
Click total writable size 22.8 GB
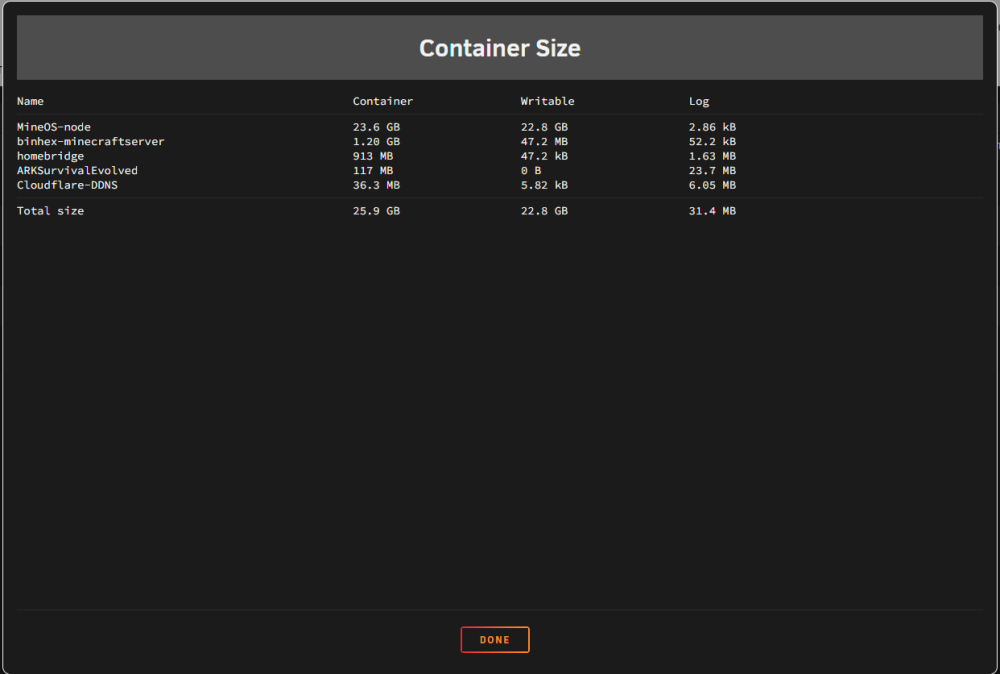pyautogui.click(x=544, y=211)
